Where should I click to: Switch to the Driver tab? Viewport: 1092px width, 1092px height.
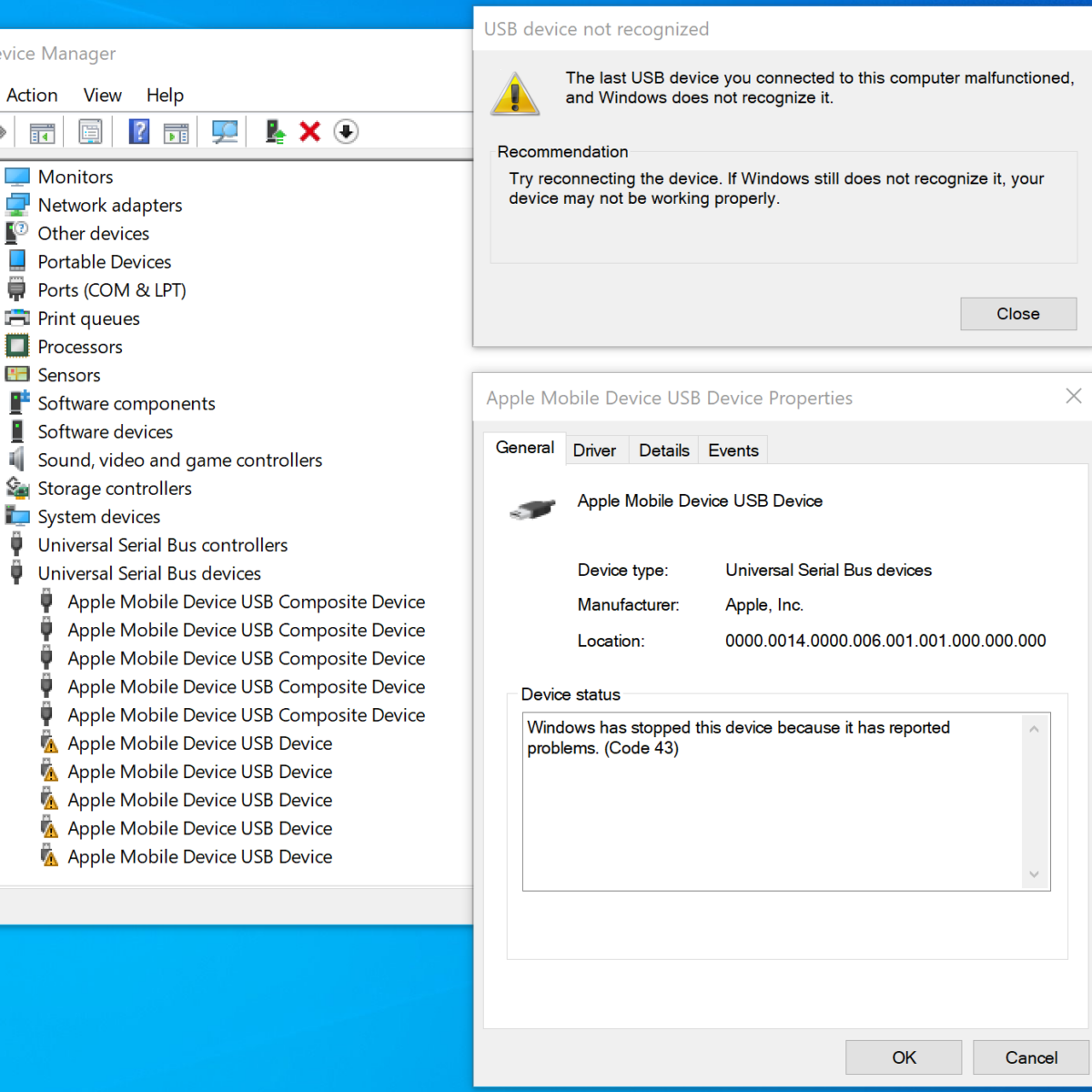pos(594,450)
